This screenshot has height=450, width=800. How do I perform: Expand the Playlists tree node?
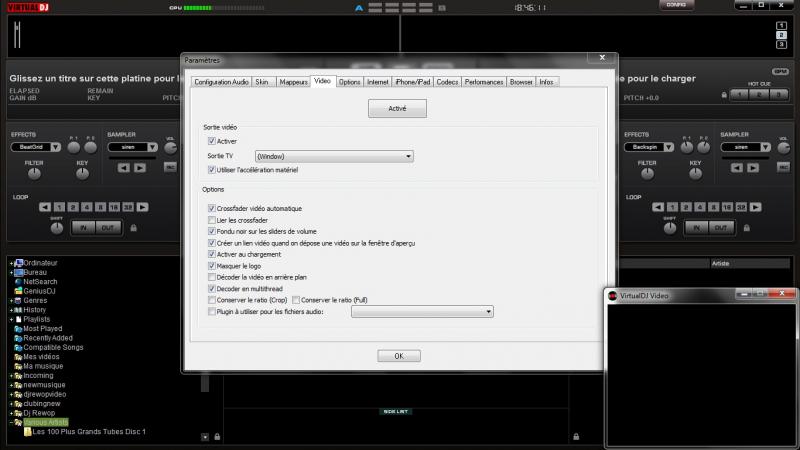11,319
